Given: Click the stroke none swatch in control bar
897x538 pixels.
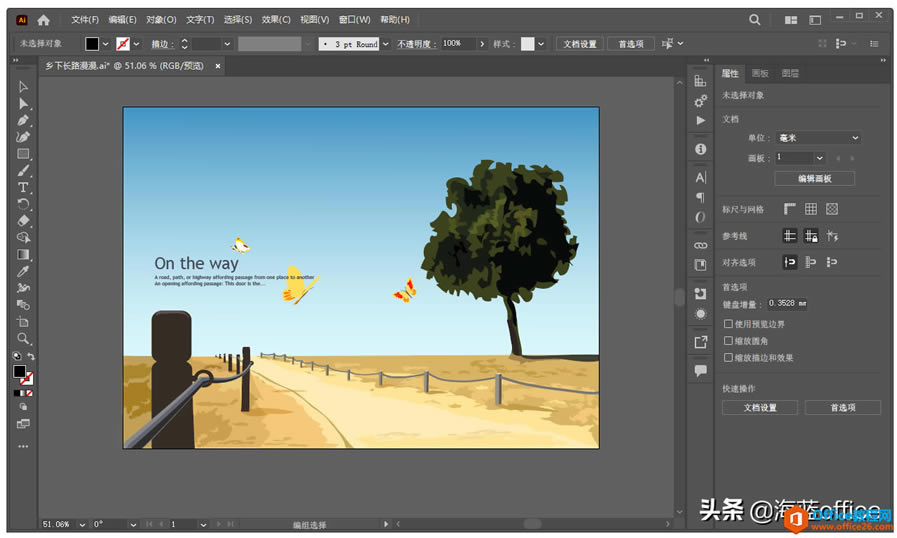Looking at the screenshot, I should pyautogui.click(x=122, y=44).
